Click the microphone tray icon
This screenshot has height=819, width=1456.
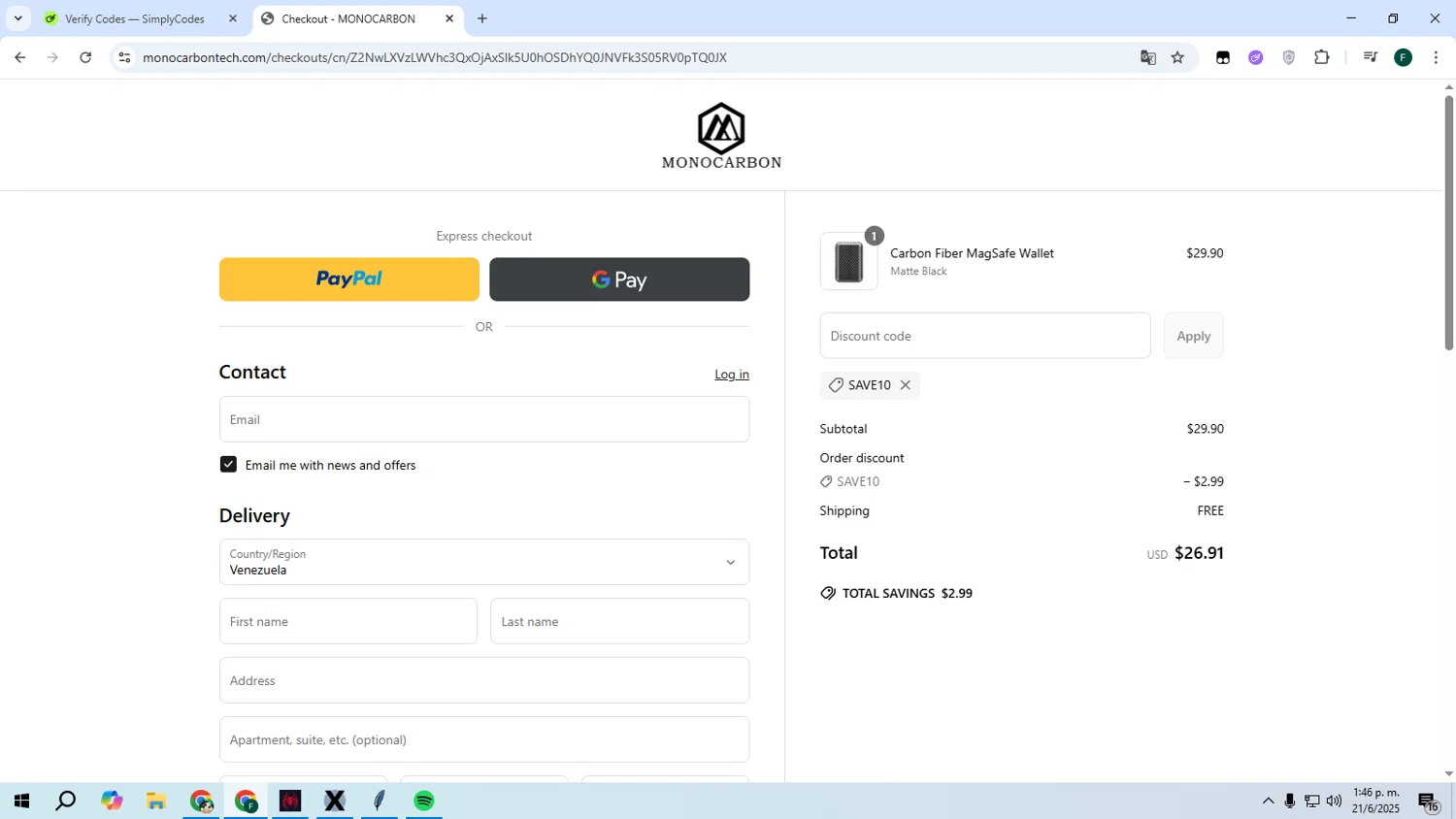pyautogui.click(x=1290, y=801)
